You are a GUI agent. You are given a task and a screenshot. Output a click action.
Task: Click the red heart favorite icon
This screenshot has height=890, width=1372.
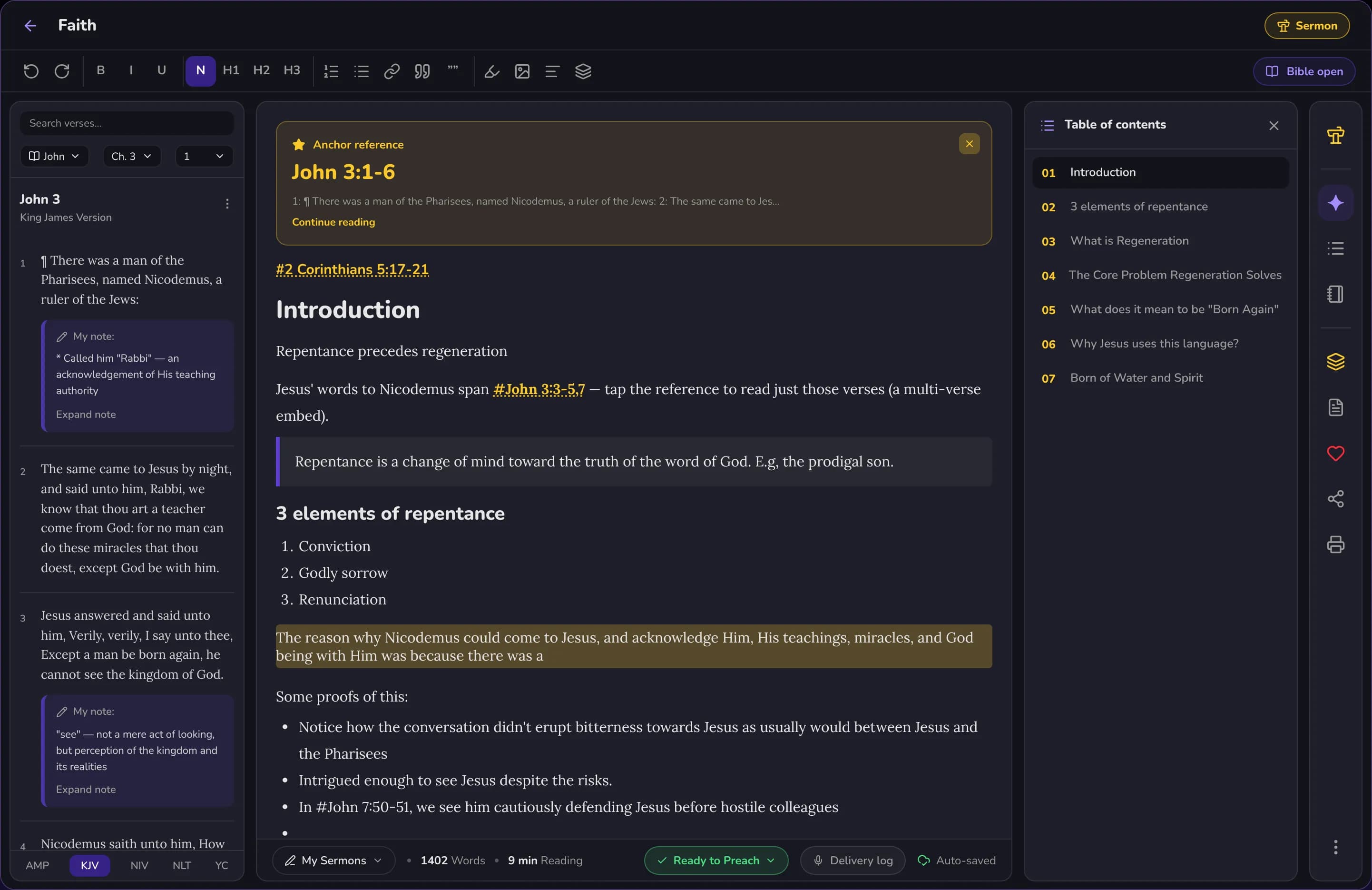click(1336, 454)
